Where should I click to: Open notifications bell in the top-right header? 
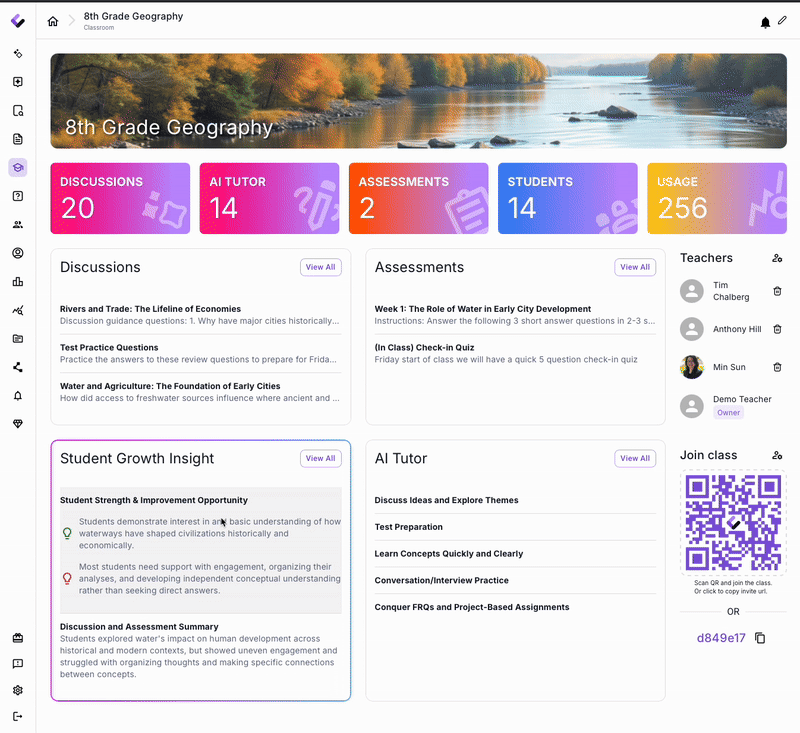pyautogui.click(x=765, y=22)
